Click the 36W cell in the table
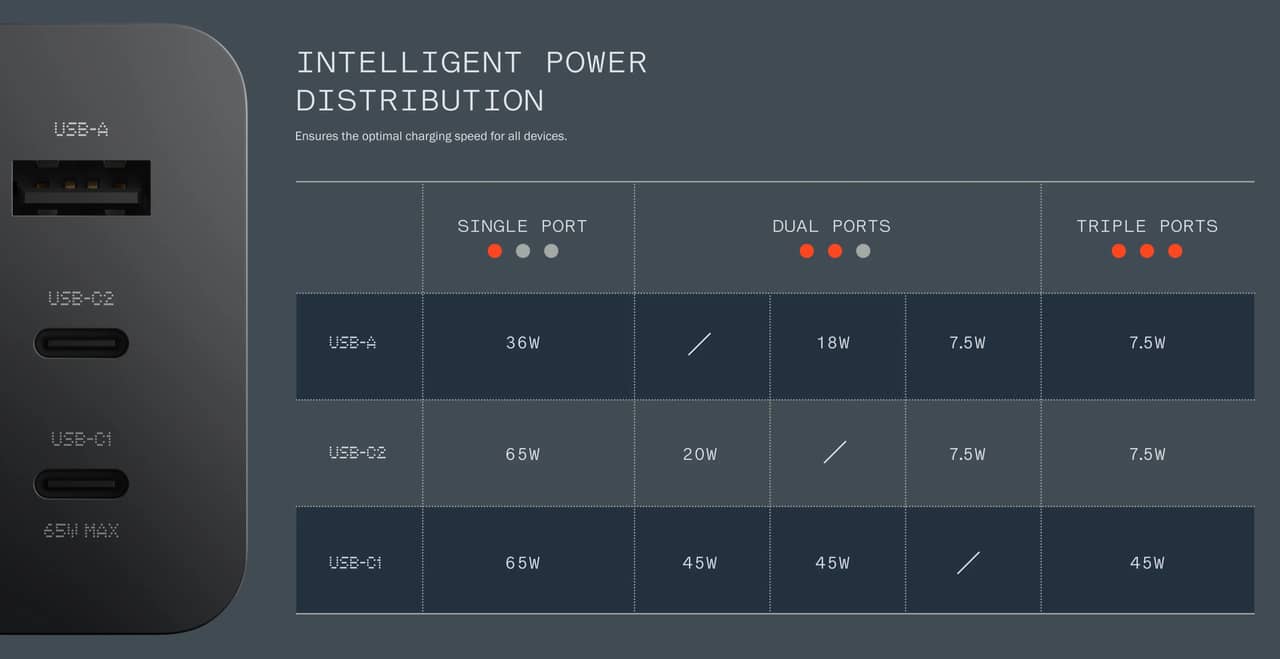The height and width of the screenshot is (659, 1280). pyautogui.click(x=522, y=343)
